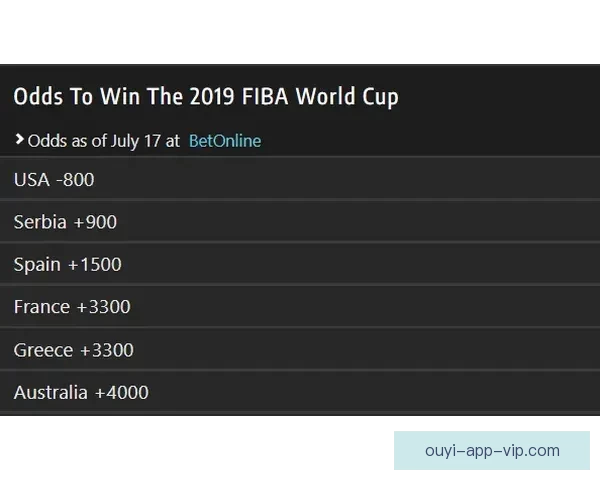Click France's +3300 odds value
This screenshot has width=600, height=480.
pos(103,307)
